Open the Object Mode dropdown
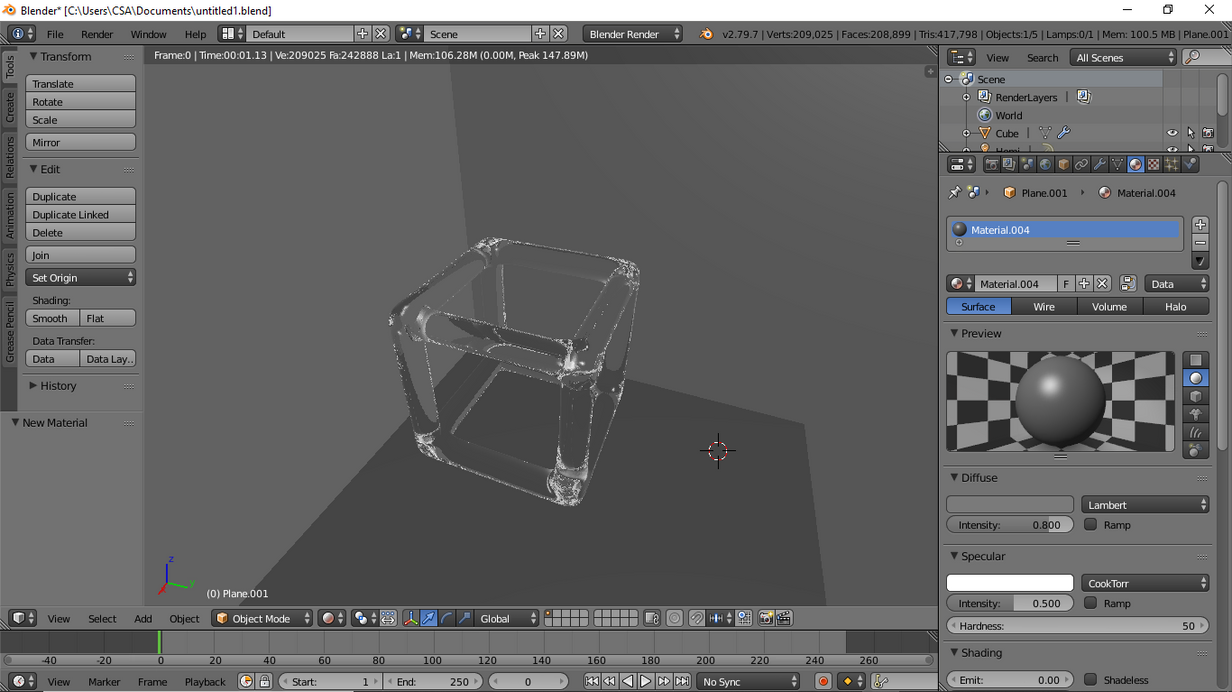The width and height of the screenshot is (1232, 692). [262, 618]
